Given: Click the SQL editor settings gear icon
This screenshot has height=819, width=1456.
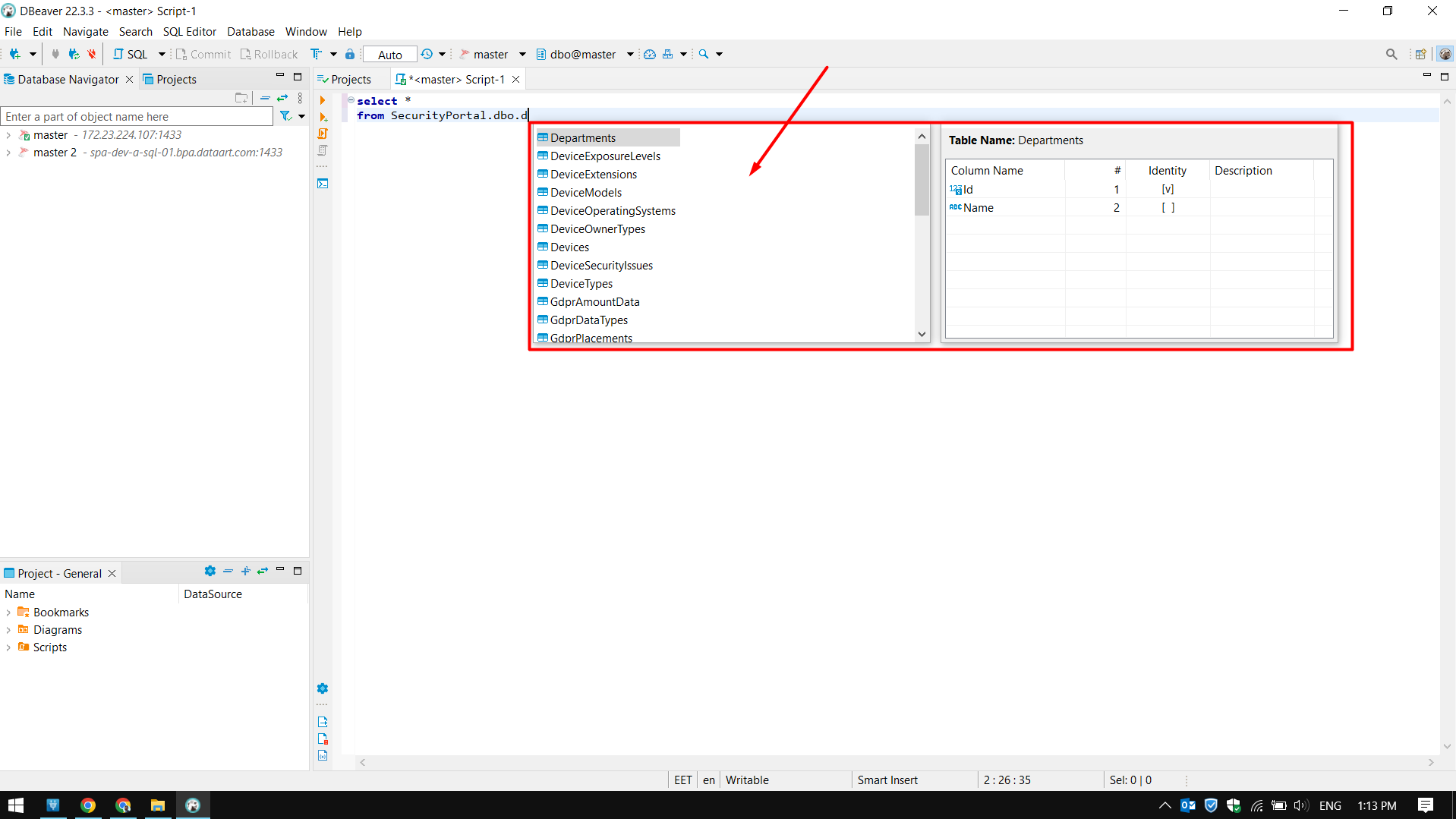Looking at the screenshot, I should tap(323, 688).
